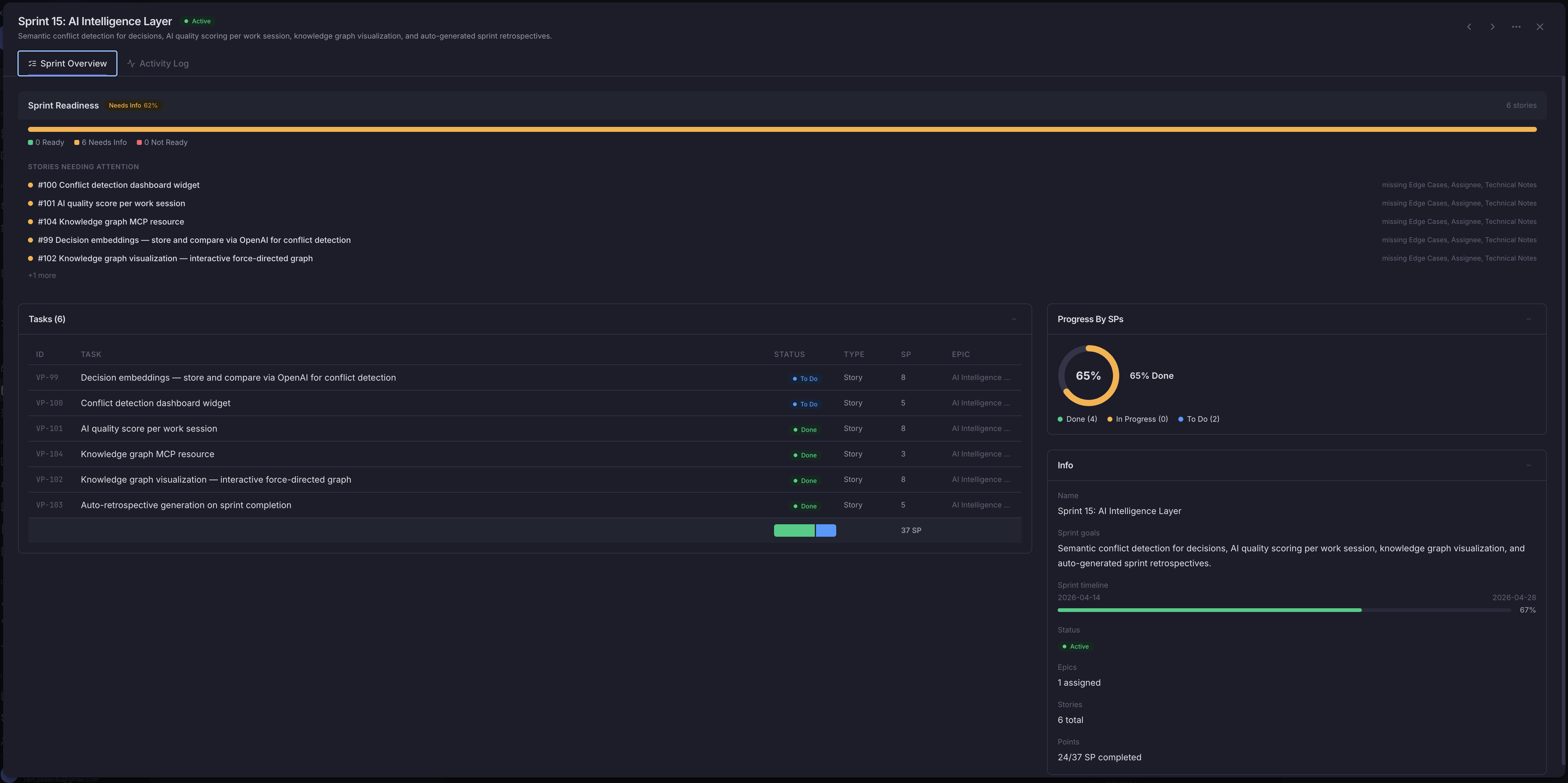Image resolution: width=1568 pixels, height=783 pixels.
Task: Click the 65% donut progress chart
Action: click(1088, 376)
